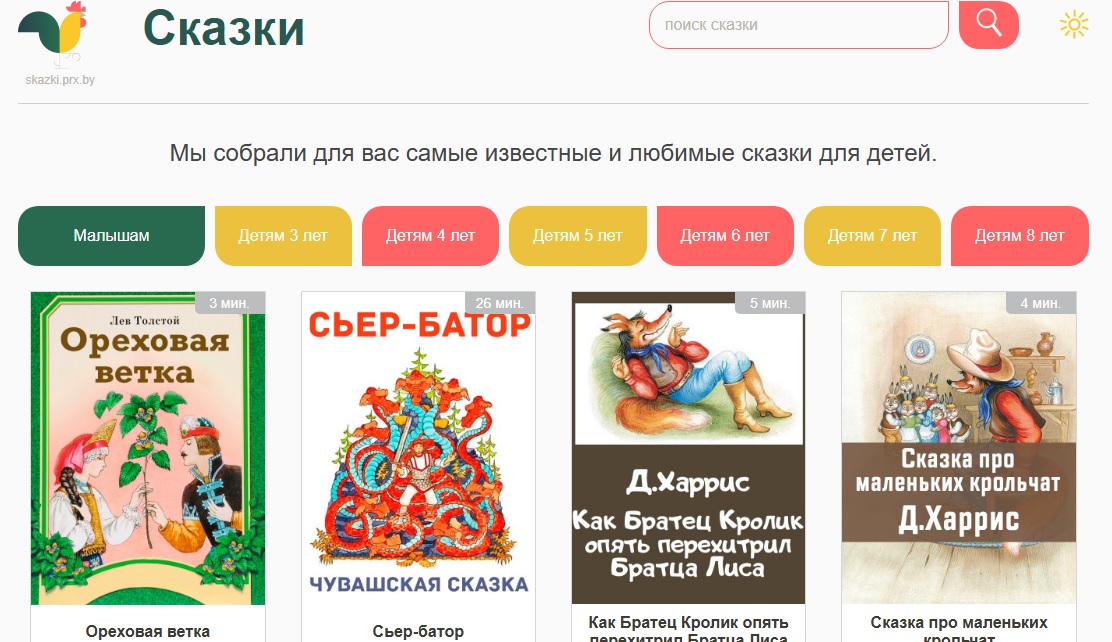Open the "Детям 5 лет" category
The height and width of the screenshot is (642, 1112).
(x=578, y=236)
